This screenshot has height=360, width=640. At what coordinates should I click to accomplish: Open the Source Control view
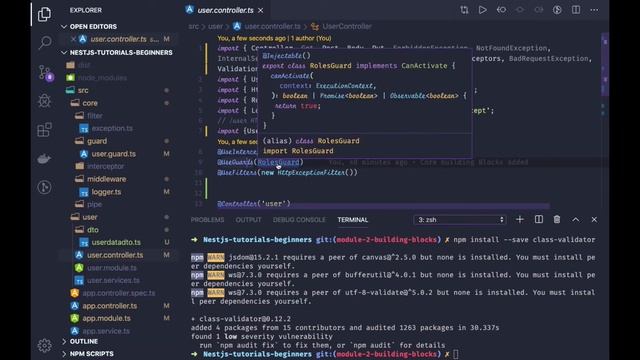point(45,73)
